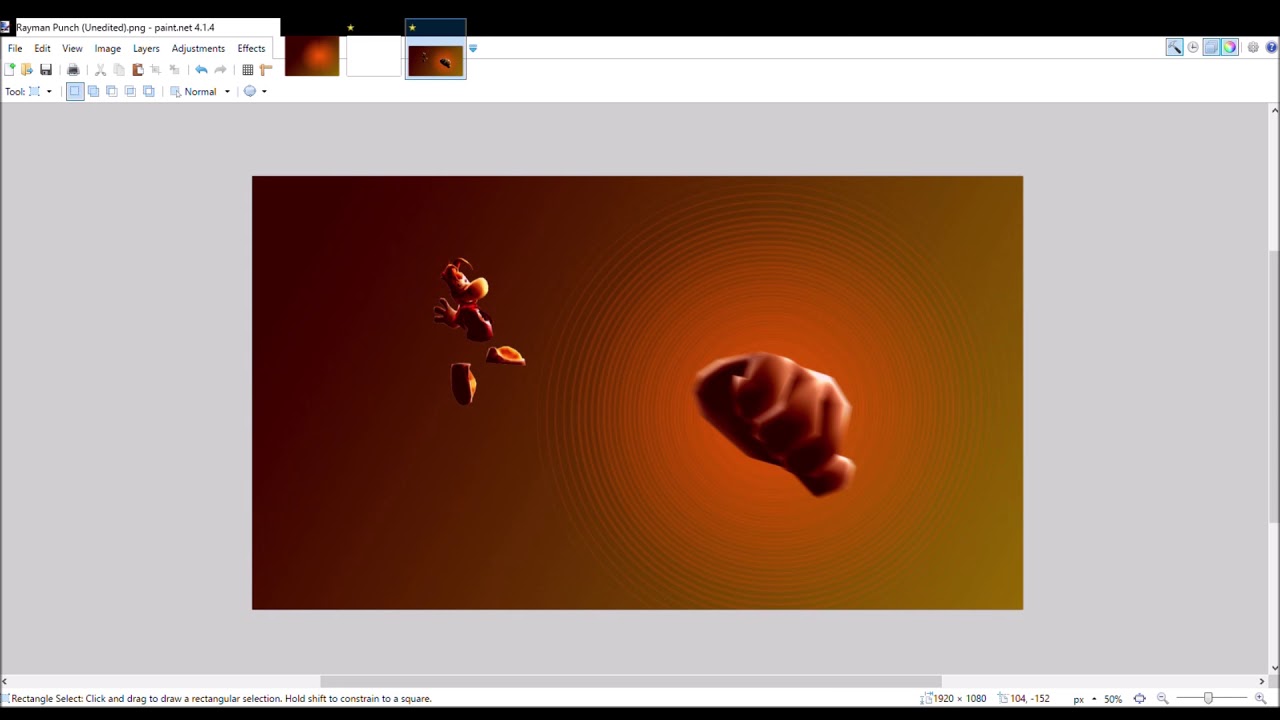The image size is (1280, 720).
Task: Open the File menu
Action: tap(15, 48)
